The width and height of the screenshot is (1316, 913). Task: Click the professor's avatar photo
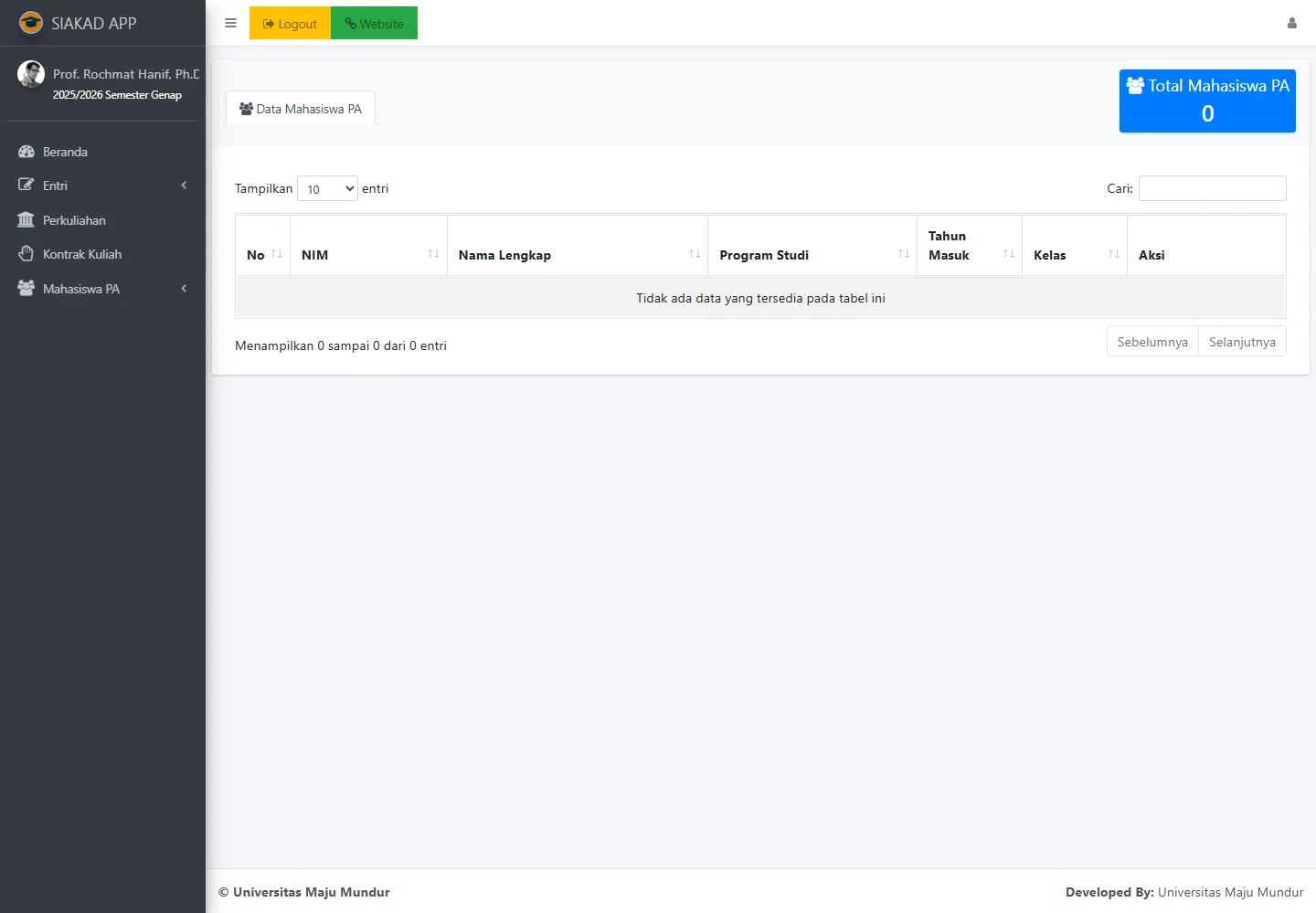coord(31,74)
